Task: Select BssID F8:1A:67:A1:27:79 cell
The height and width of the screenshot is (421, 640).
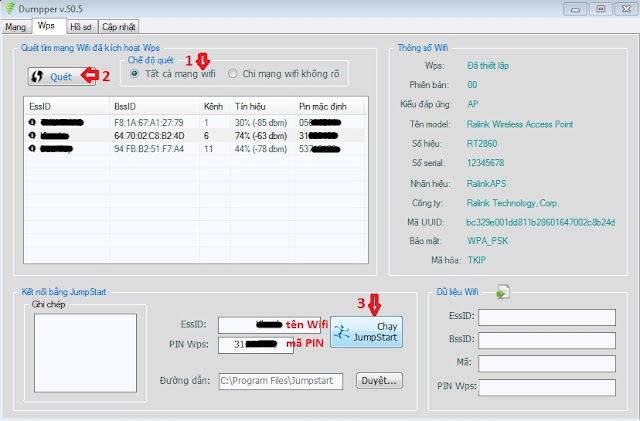Action: (149, 123)
